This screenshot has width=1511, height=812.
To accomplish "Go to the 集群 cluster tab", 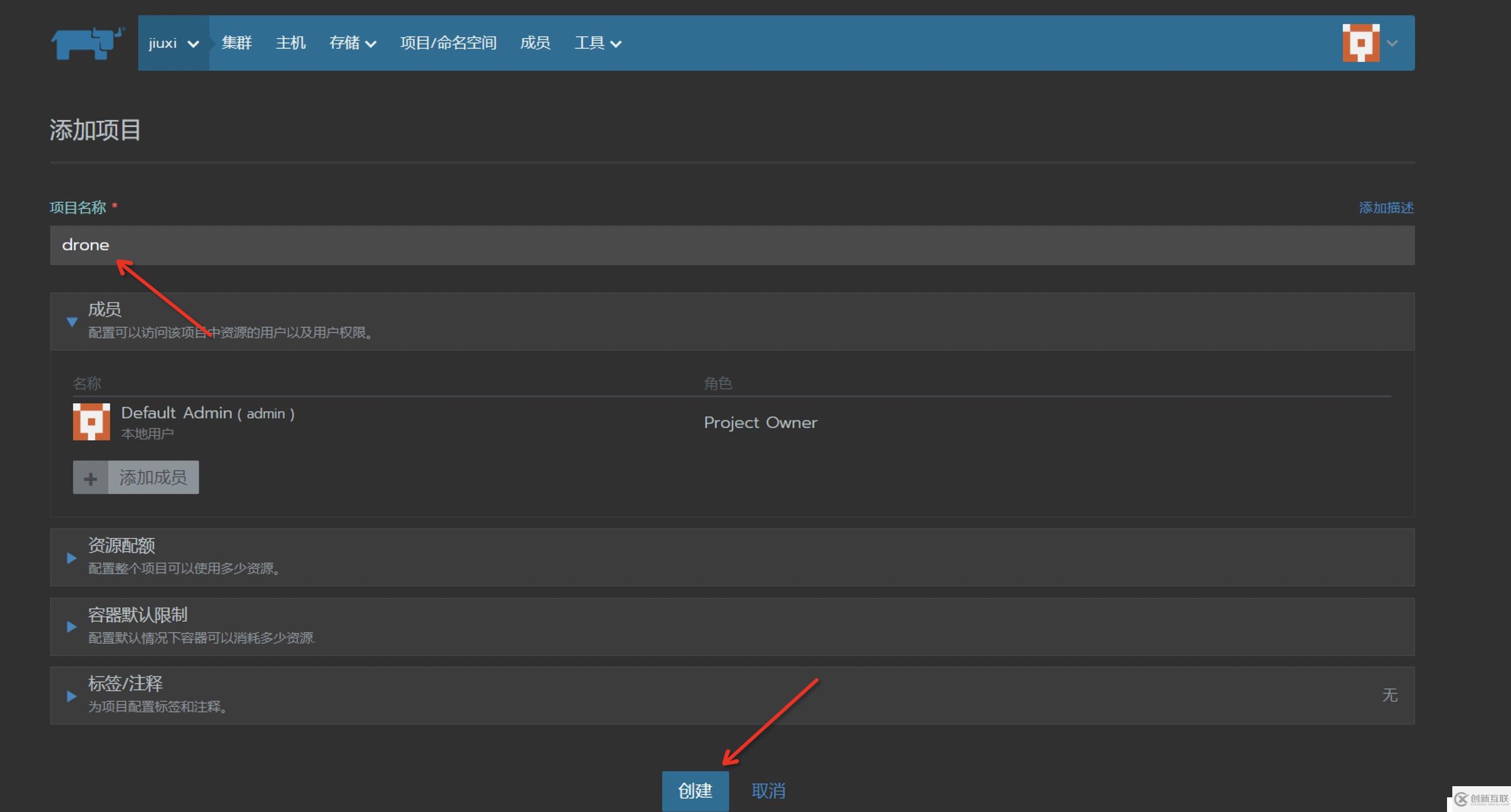I will click(x=237, y=43).
